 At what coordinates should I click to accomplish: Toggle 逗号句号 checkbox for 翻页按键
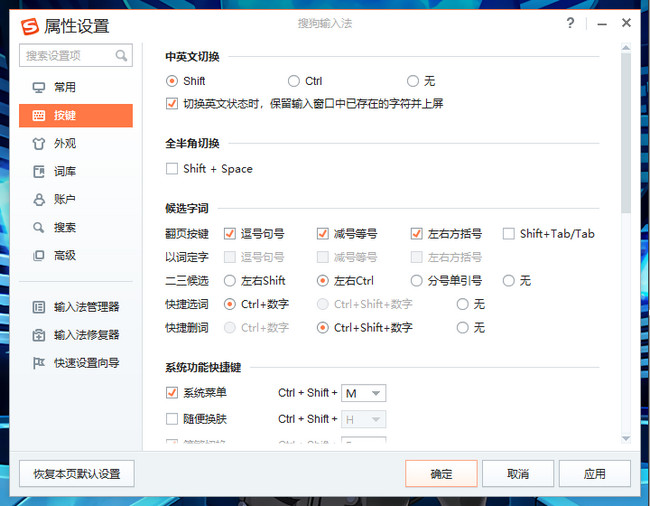[230, 234]
